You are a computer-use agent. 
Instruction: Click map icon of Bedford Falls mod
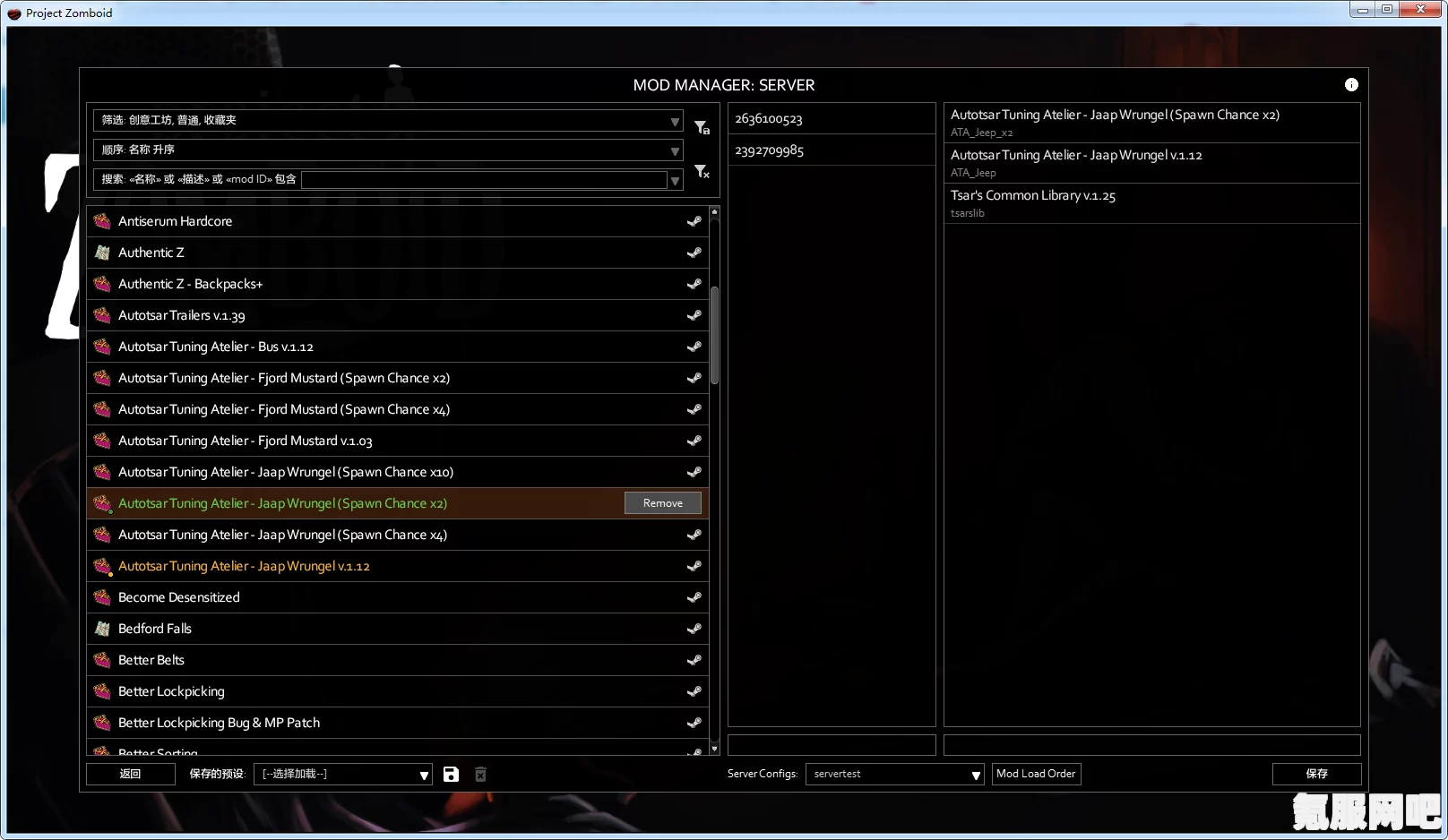[102, 629]
